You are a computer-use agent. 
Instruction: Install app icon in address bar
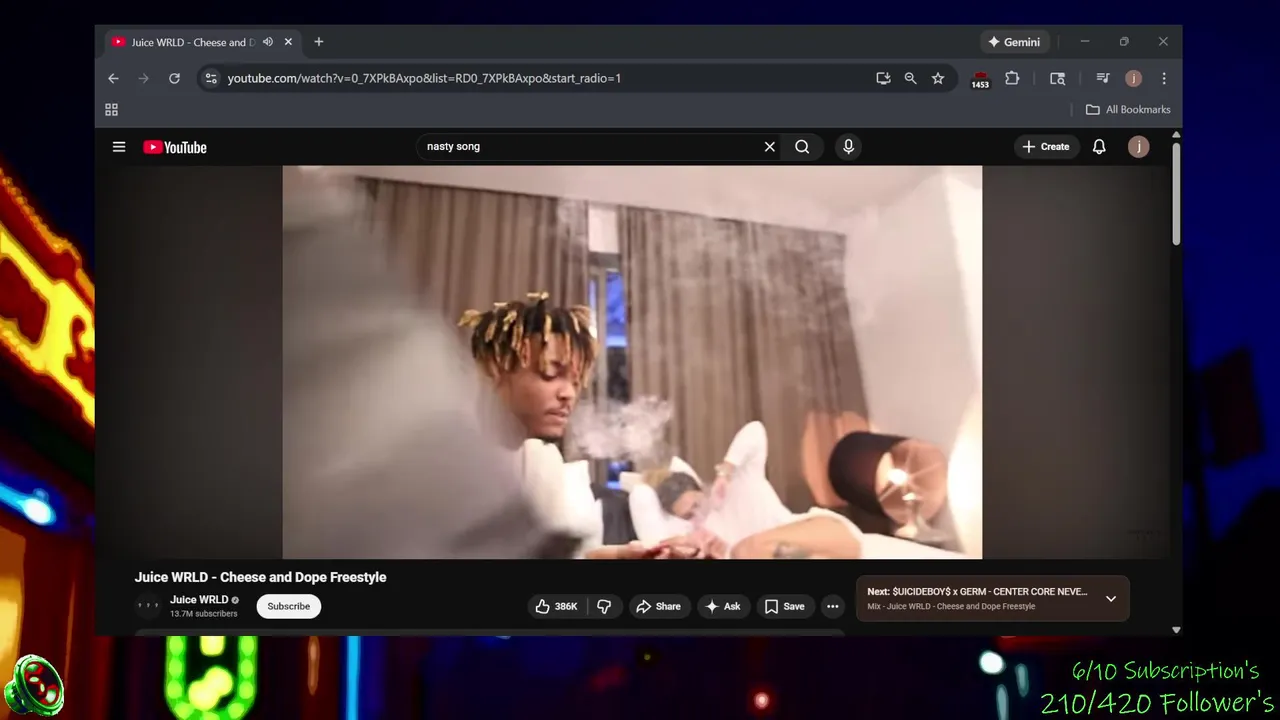click(883, 78)
